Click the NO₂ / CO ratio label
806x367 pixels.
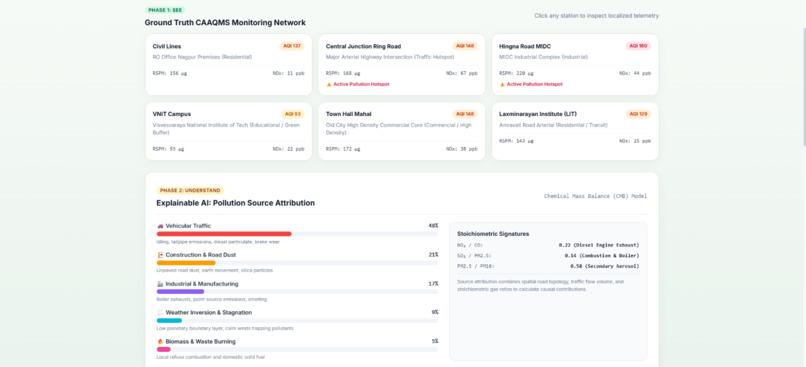tap(470, 245)
